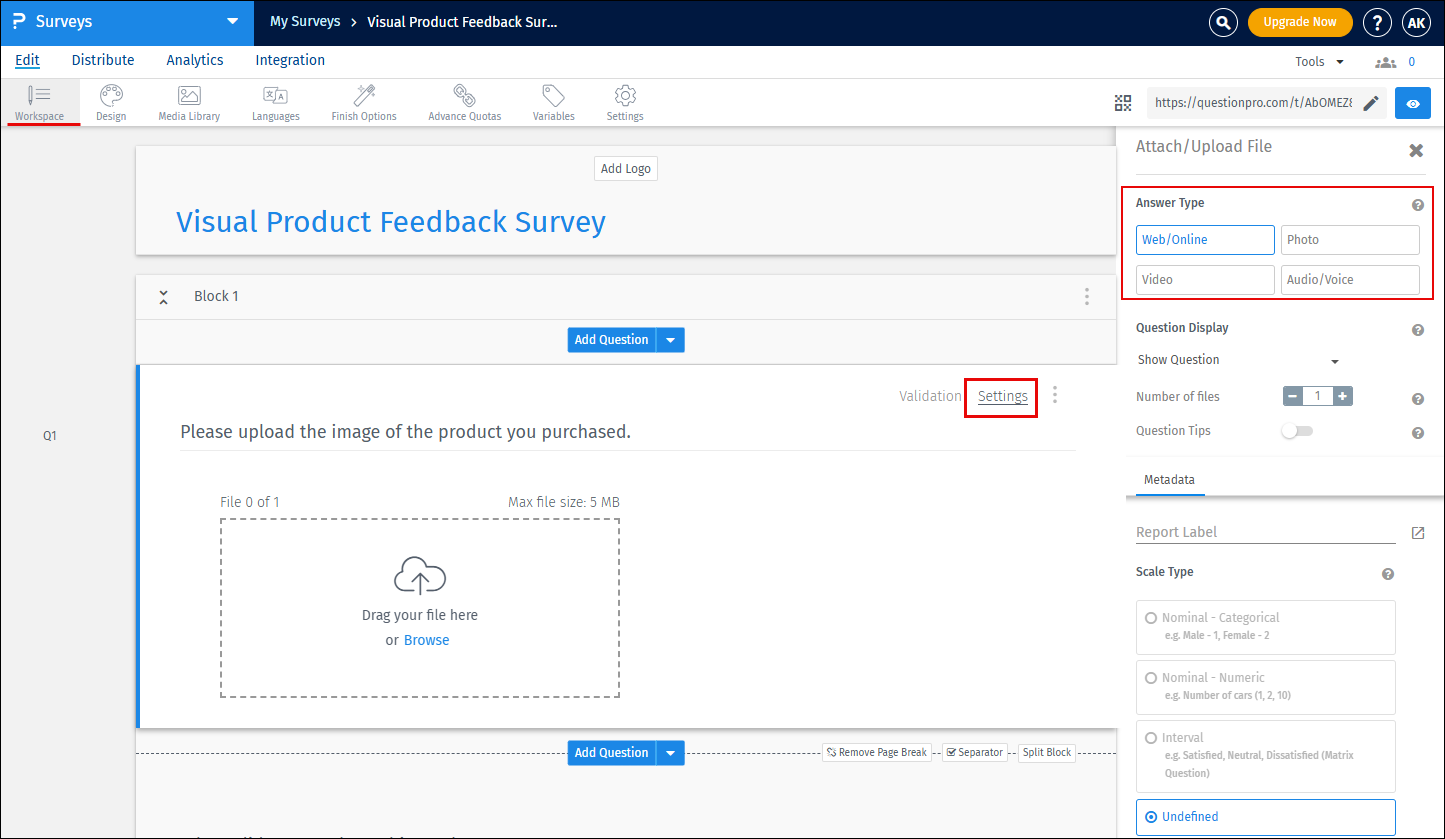Viewport: 1445px width, 839px height.
Task: Increment Number of files with the plus stepper
Action: pos(1342,396)
